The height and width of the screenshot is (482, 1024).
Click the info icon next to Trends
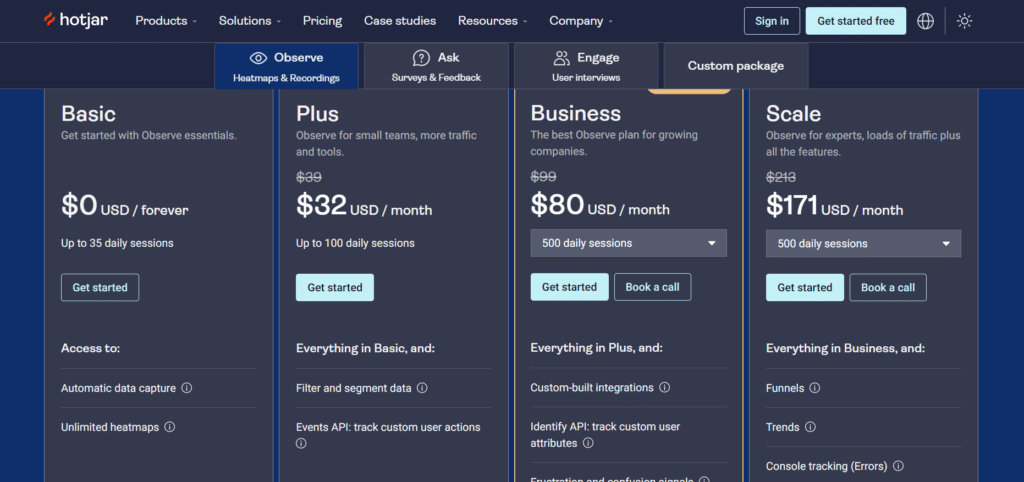point(810,427)
